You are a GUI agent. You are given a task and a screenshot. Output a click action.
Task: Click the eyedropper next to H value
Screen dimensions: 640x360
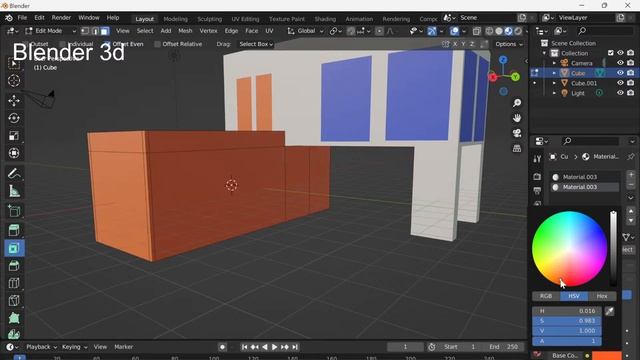(x=609, y=311)
